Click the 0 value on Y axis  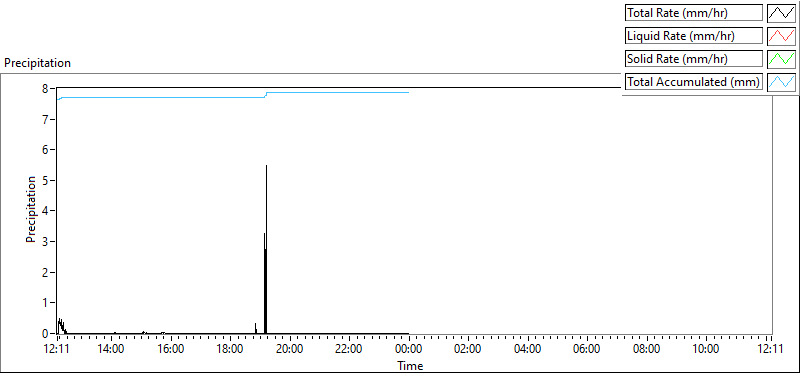(x=45, y=333)
